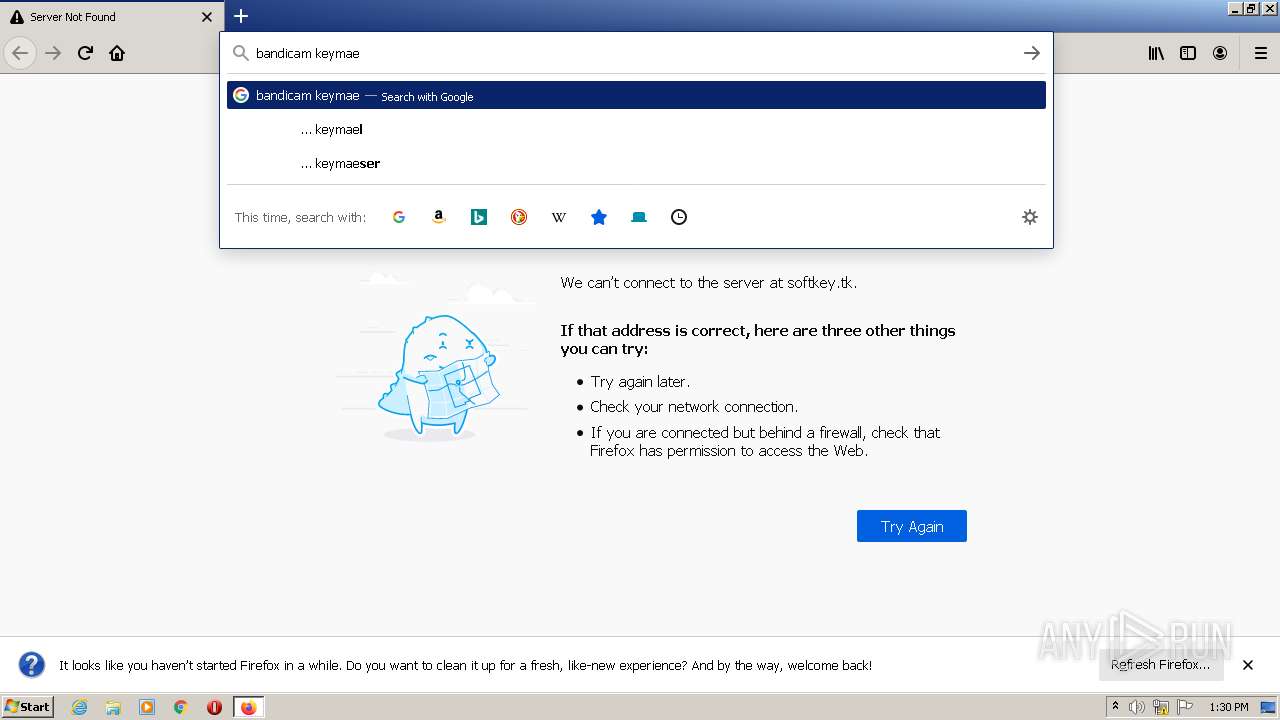The image size is (1280, 720).
Task: Pick the keymael search suggestion
Action: click(x=636, y=129)
